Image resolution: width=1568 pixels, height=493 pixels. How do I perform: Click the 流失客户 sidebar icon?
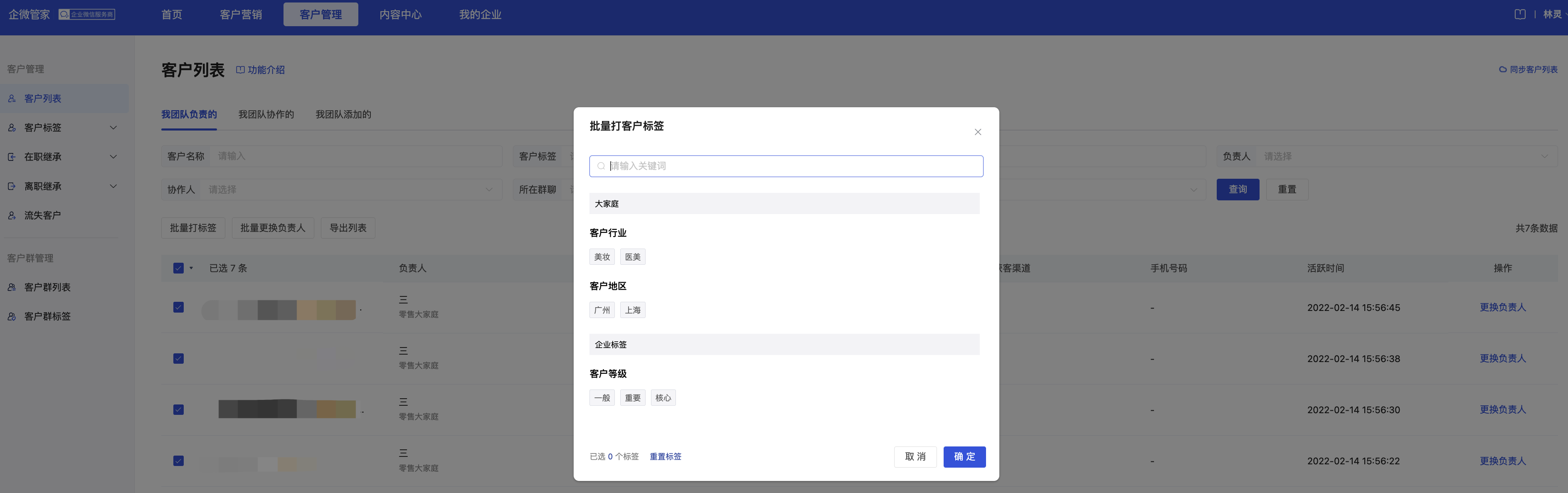point(12,215)
